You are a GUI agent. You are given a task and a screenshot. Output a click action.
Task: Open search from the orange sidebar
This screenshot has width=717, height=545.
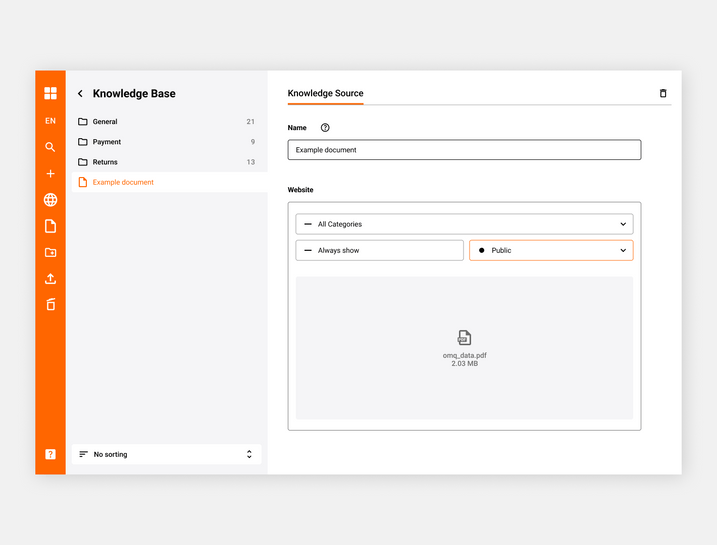coord(50,147)
